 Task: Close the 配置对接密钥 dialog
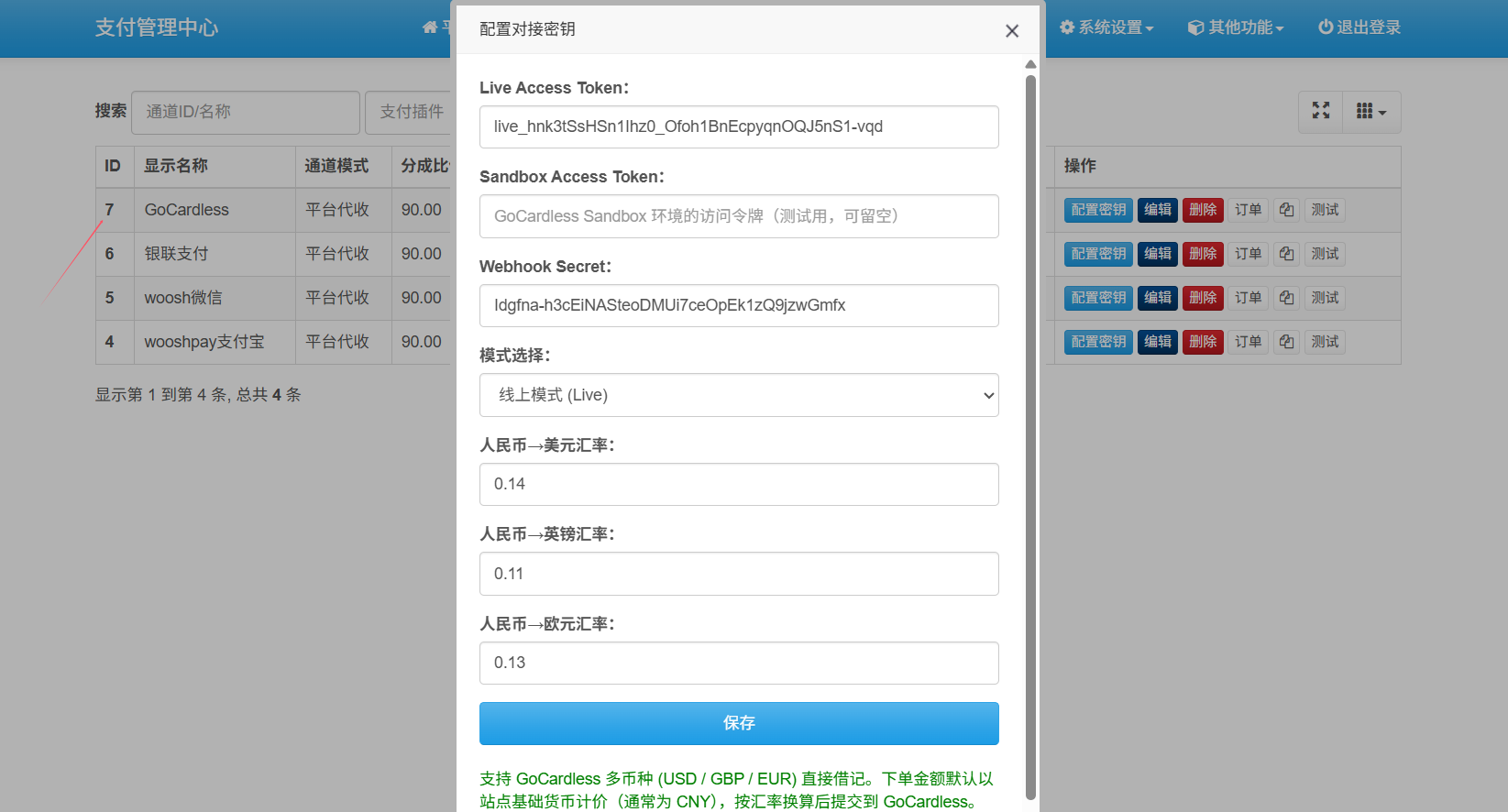(x=1011, y=31)
